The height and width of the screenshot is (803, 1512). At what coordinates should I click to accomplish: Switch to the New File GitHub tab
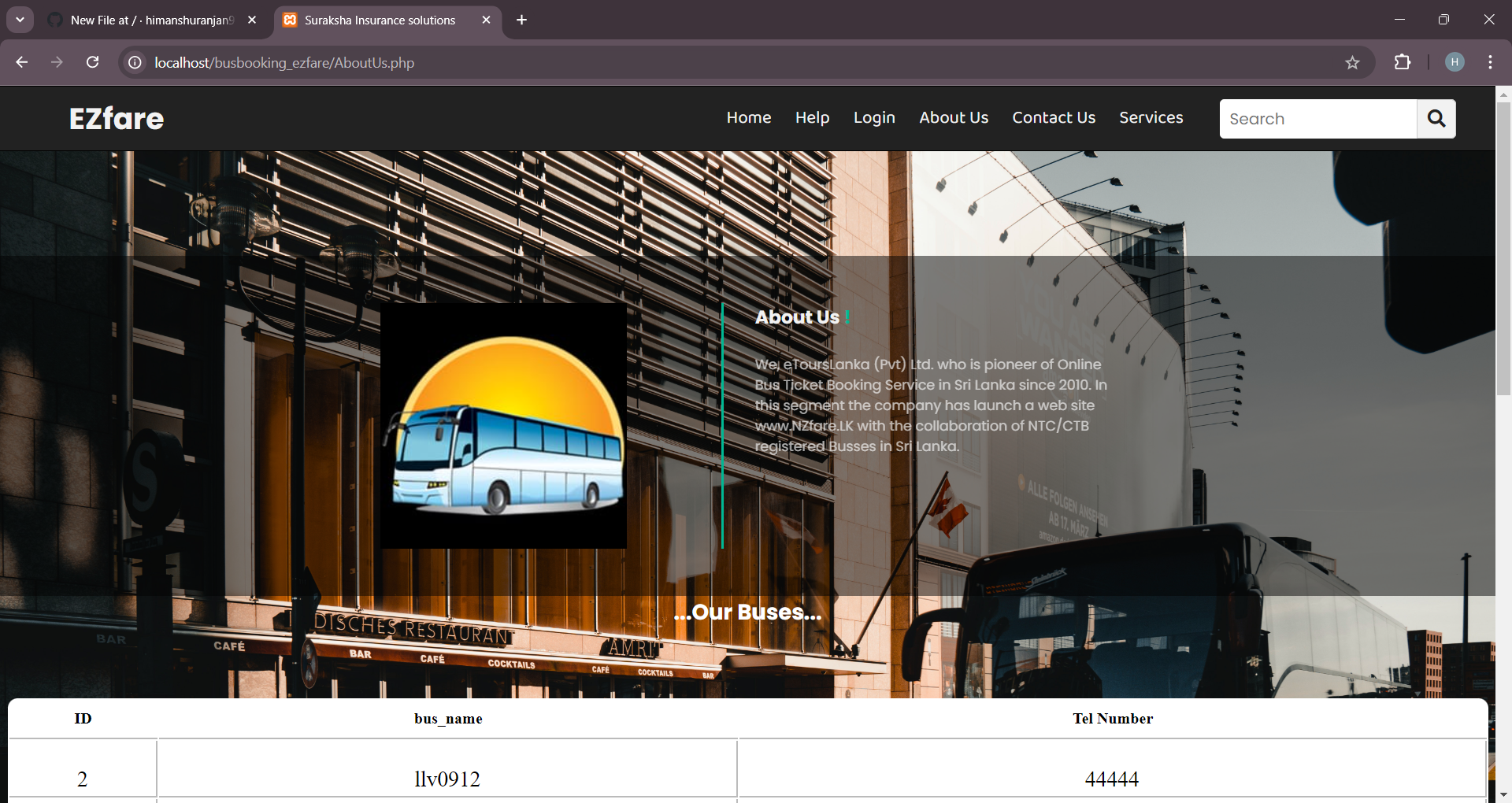[x=151, y=20]
